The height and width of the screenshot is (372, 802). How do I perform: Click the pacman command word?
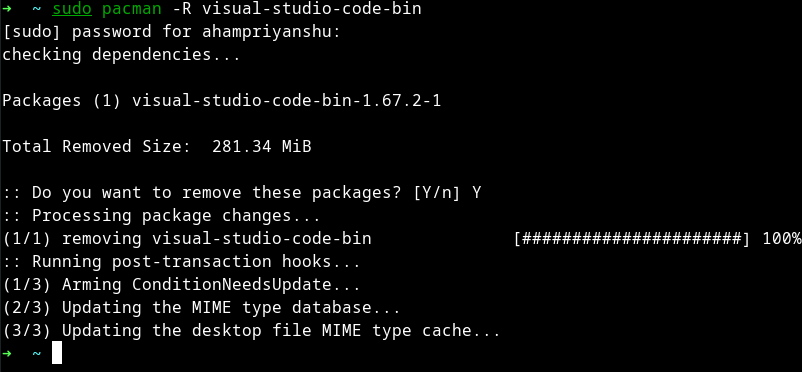(131, 9)
